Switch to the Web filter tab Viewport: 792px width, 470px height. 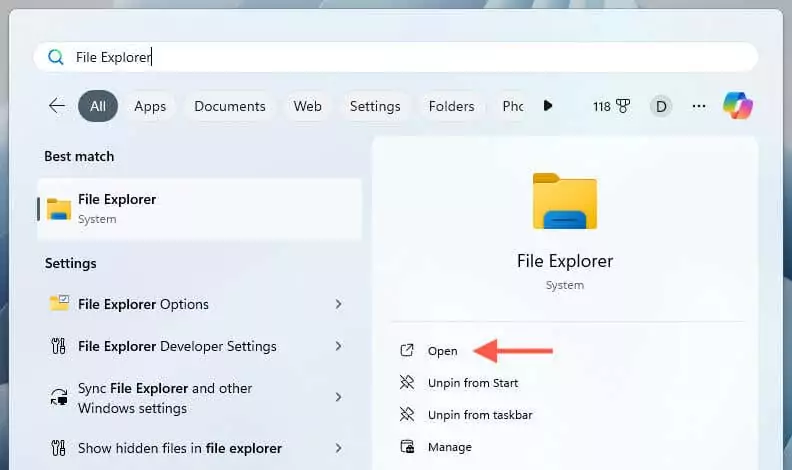tap(308, 106)
